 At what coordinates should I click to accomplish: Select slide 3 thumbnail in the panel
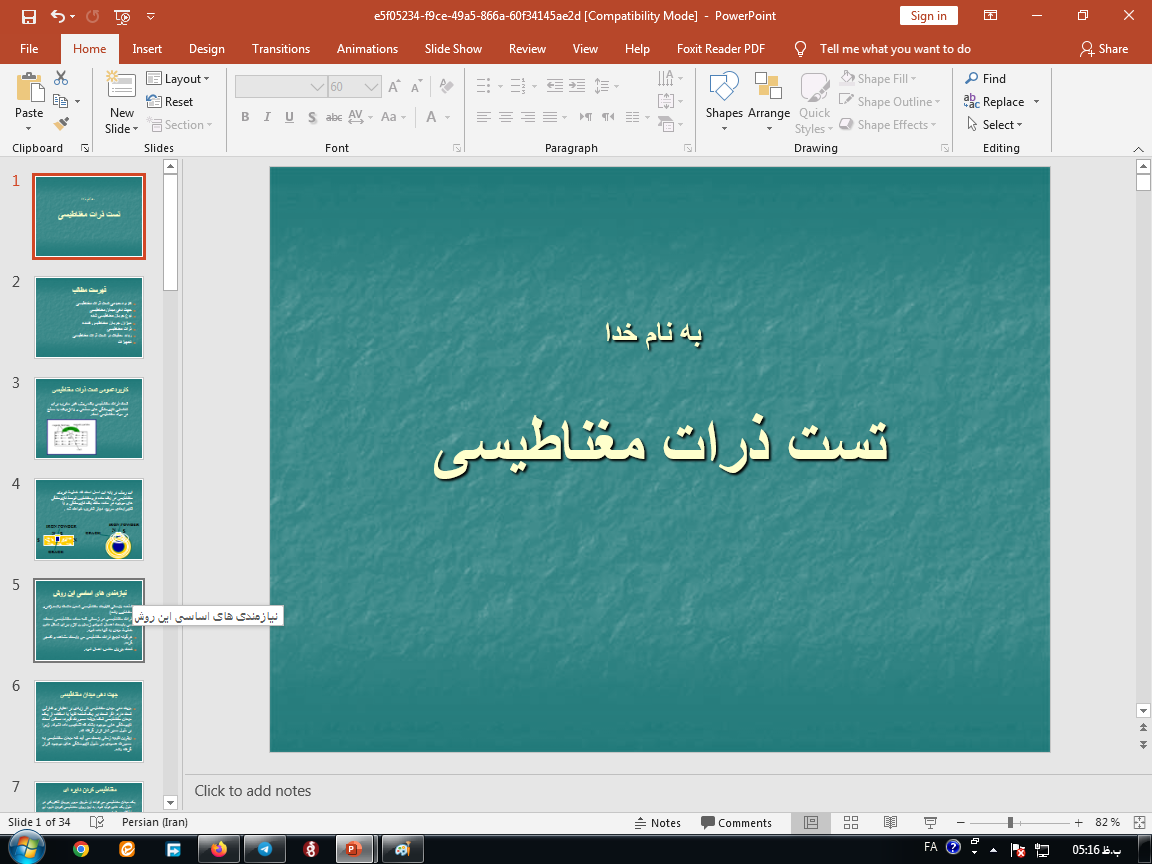89,418
